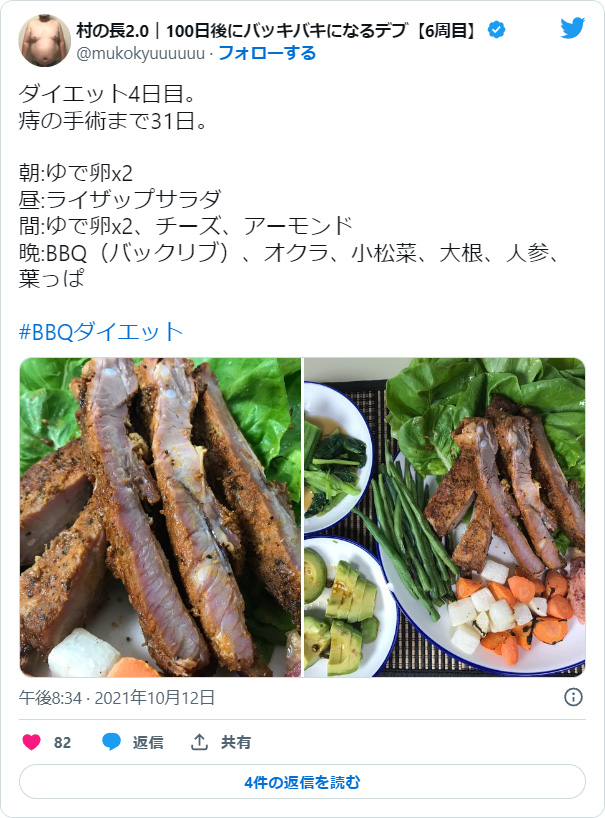View the close-up ribs photo
The image size is (605, 818).
160,517
